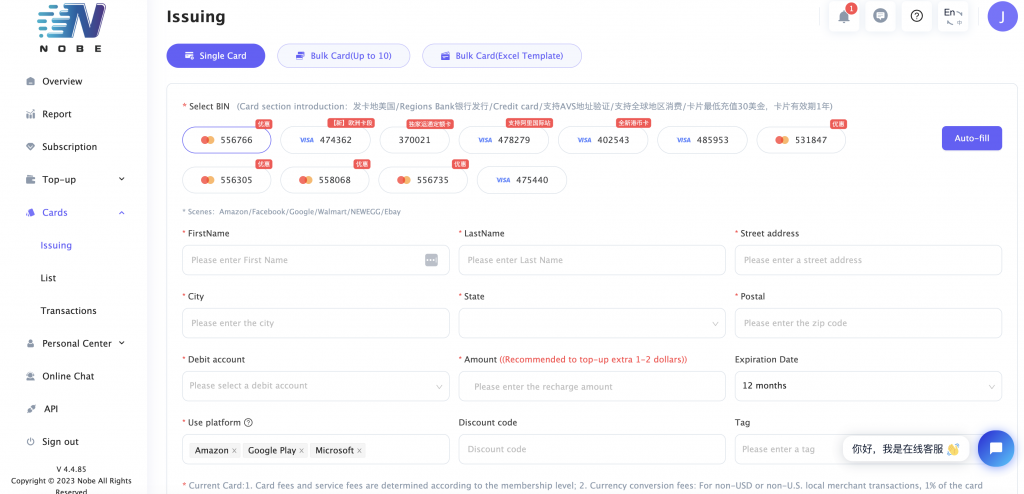Open the Transactions sidebar menu item

[68, 311]
